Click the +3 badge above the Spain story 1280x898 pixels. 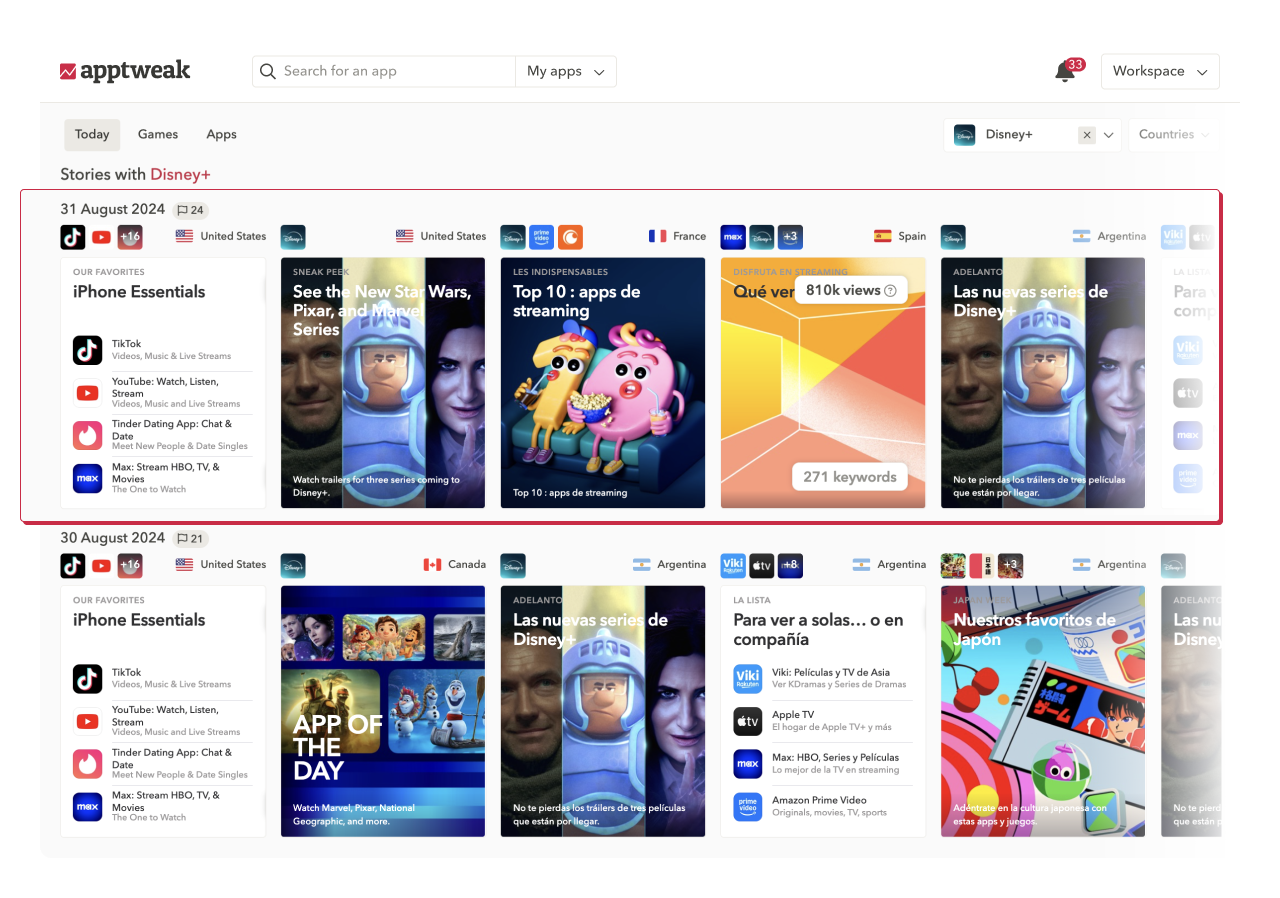pyautogui.click(x=790, y=237)
